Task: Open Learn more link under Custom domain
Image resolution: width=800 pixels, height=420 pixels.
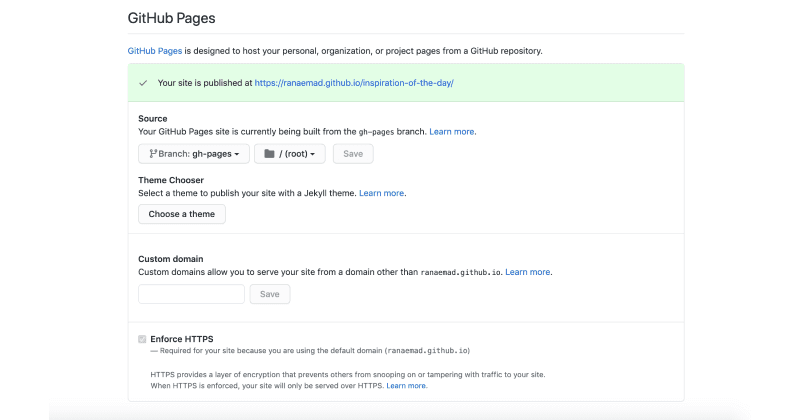Action: (528, 272)
